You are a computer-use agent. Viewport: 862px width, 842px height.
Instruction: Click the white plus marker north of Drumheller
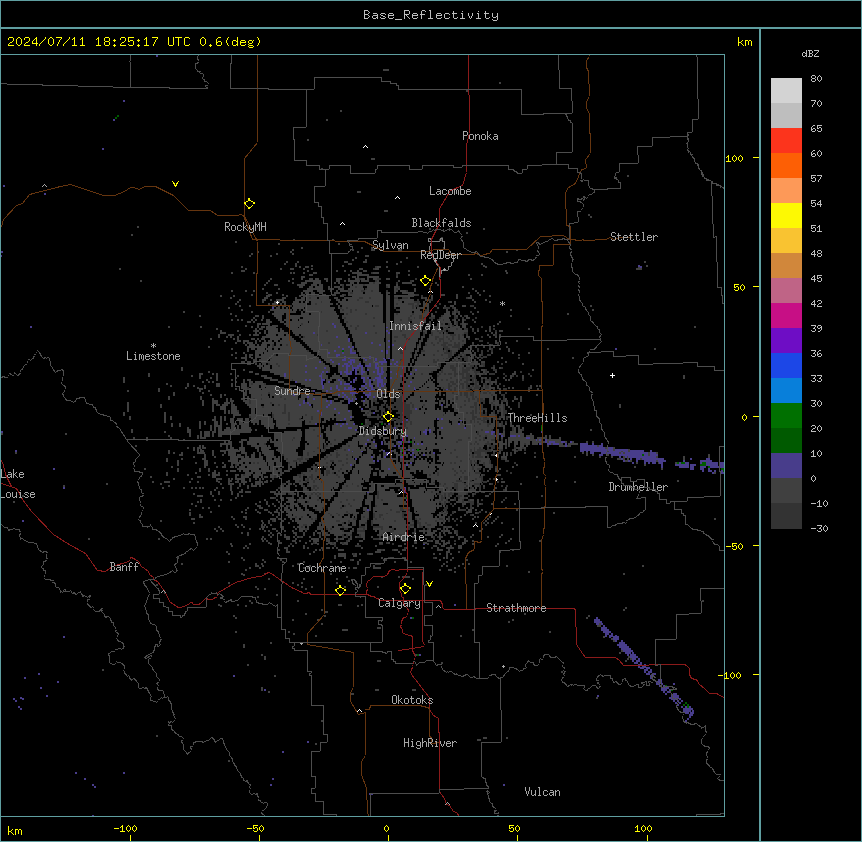click(612, 375)
